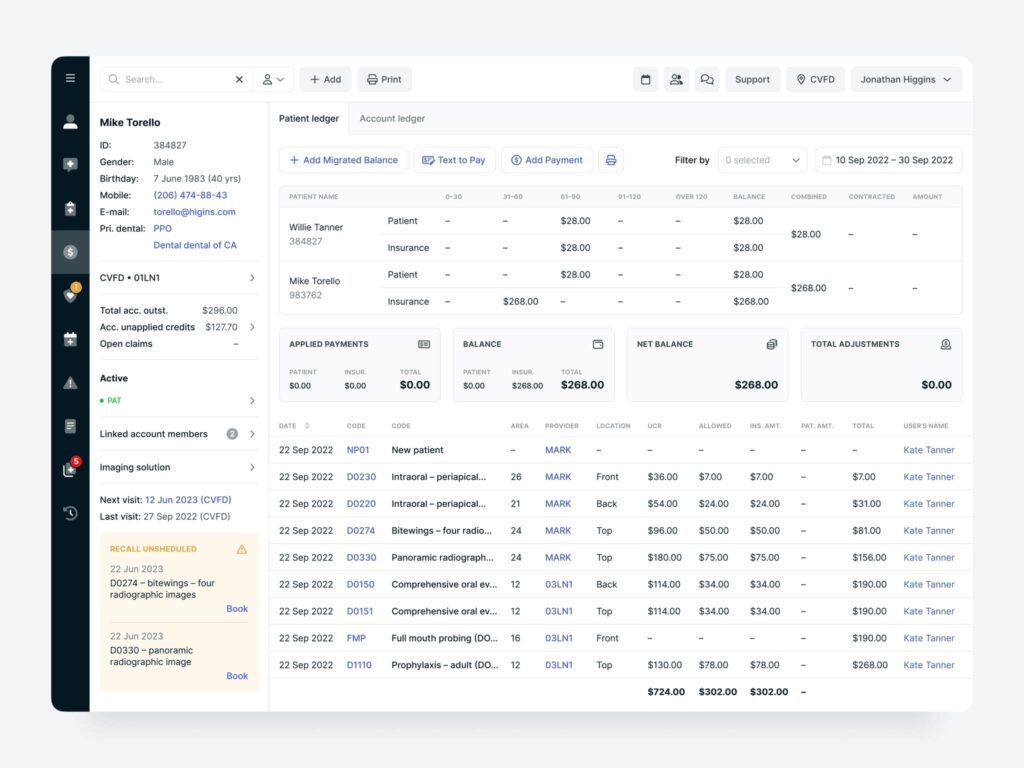Expand the Imaging solution row

point(251,467)
